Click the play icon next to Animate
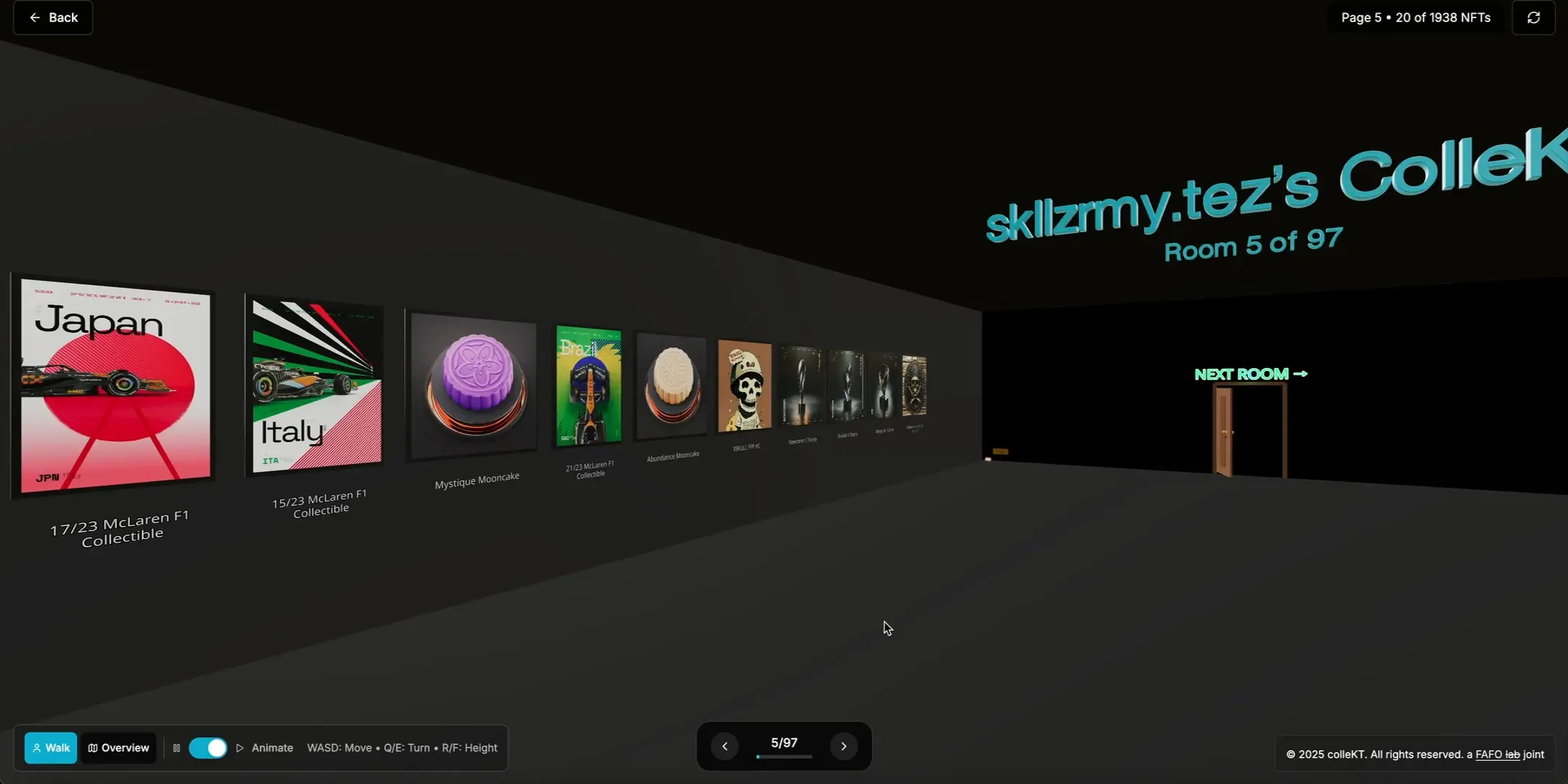 [239, 748]
